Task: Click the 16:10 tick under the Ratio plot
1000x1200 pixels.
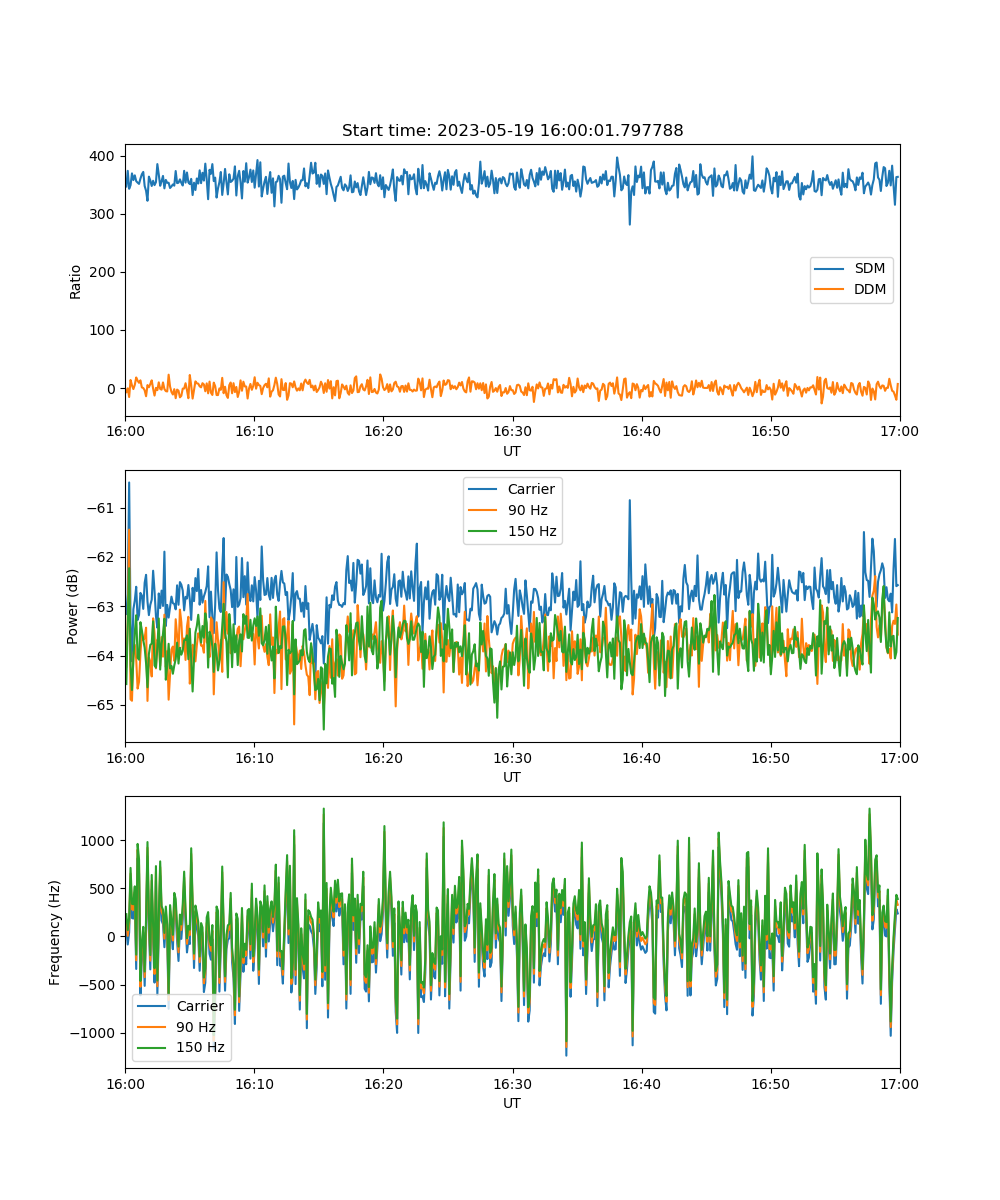Action: (x=254, y=431)
